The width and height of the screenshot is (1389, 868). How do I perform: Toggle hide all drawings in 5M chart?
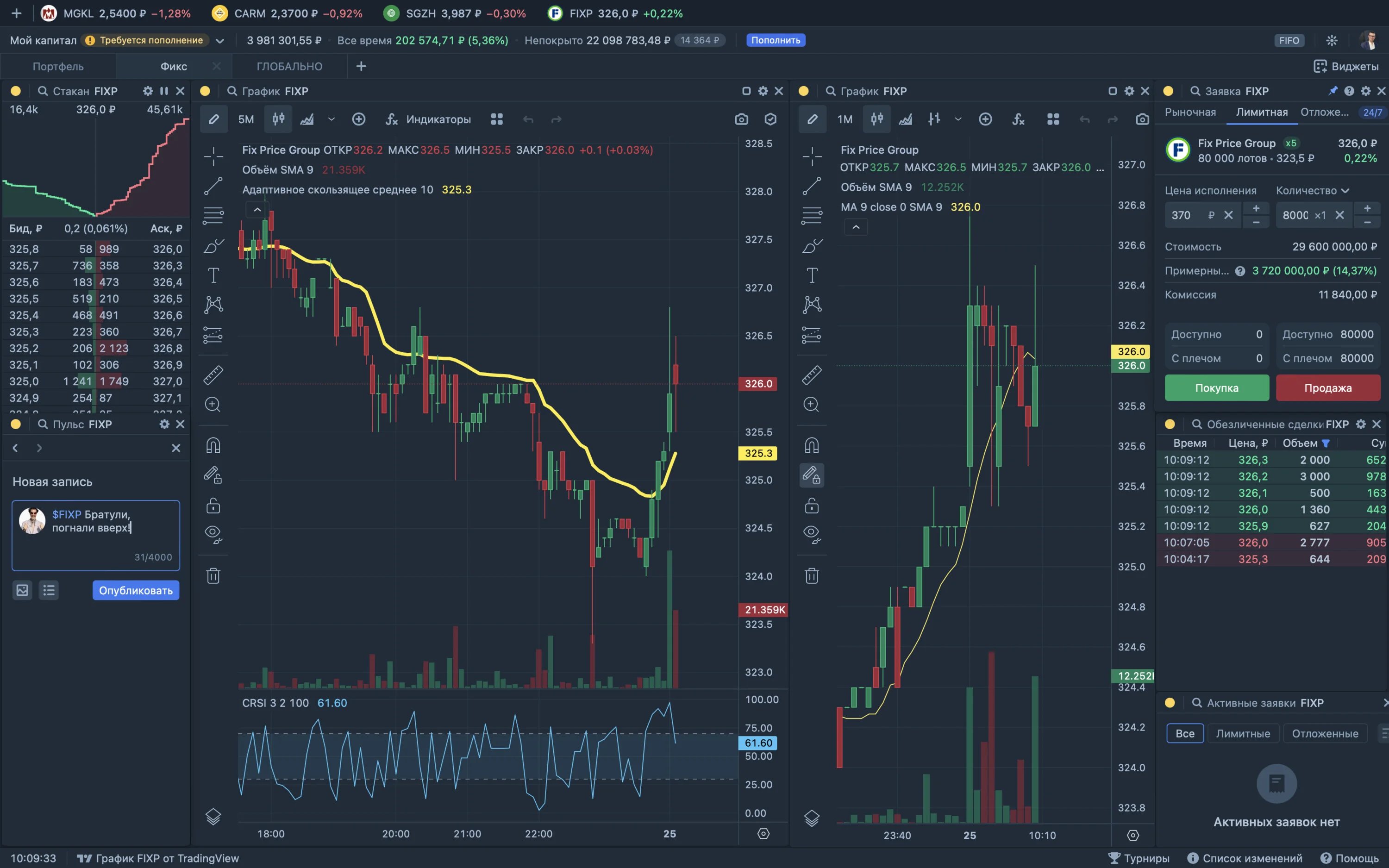(213, 535)
